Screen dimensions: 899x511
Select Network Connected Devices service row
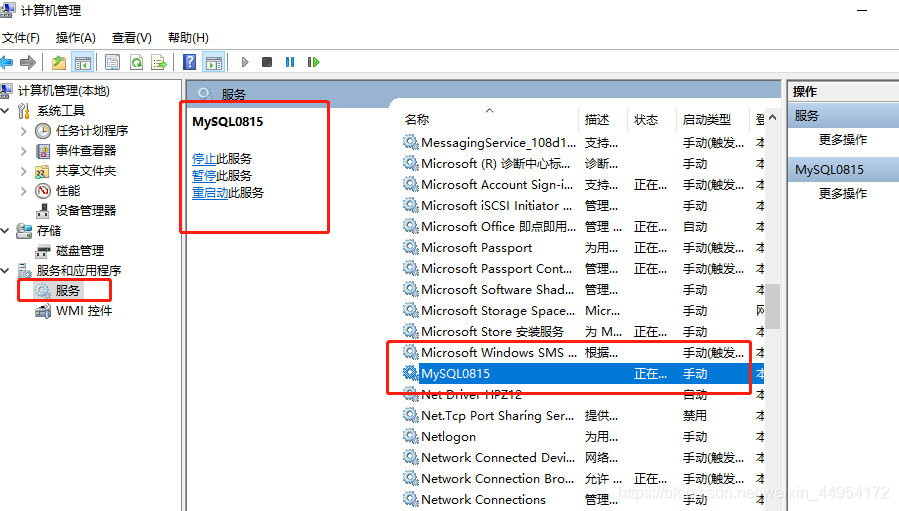tap(583, 458)
